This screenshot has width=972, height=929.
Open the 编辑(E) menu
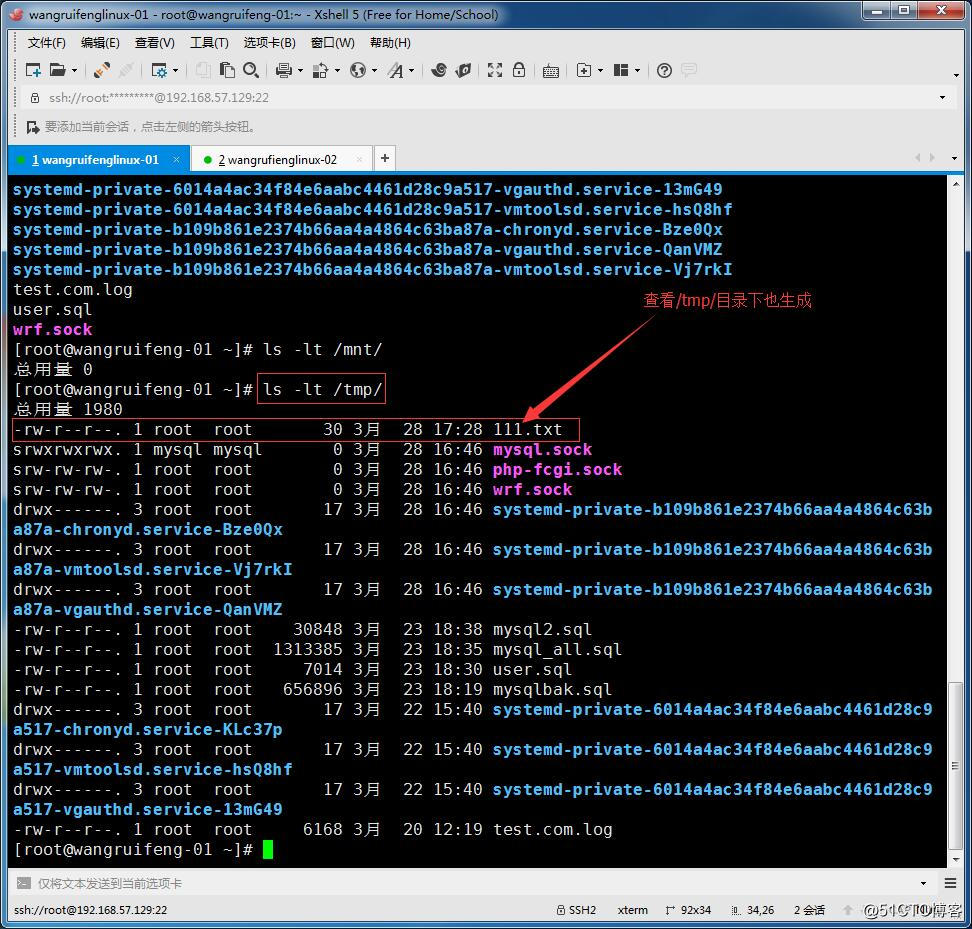pyautogui.click(x=100, y=43)
